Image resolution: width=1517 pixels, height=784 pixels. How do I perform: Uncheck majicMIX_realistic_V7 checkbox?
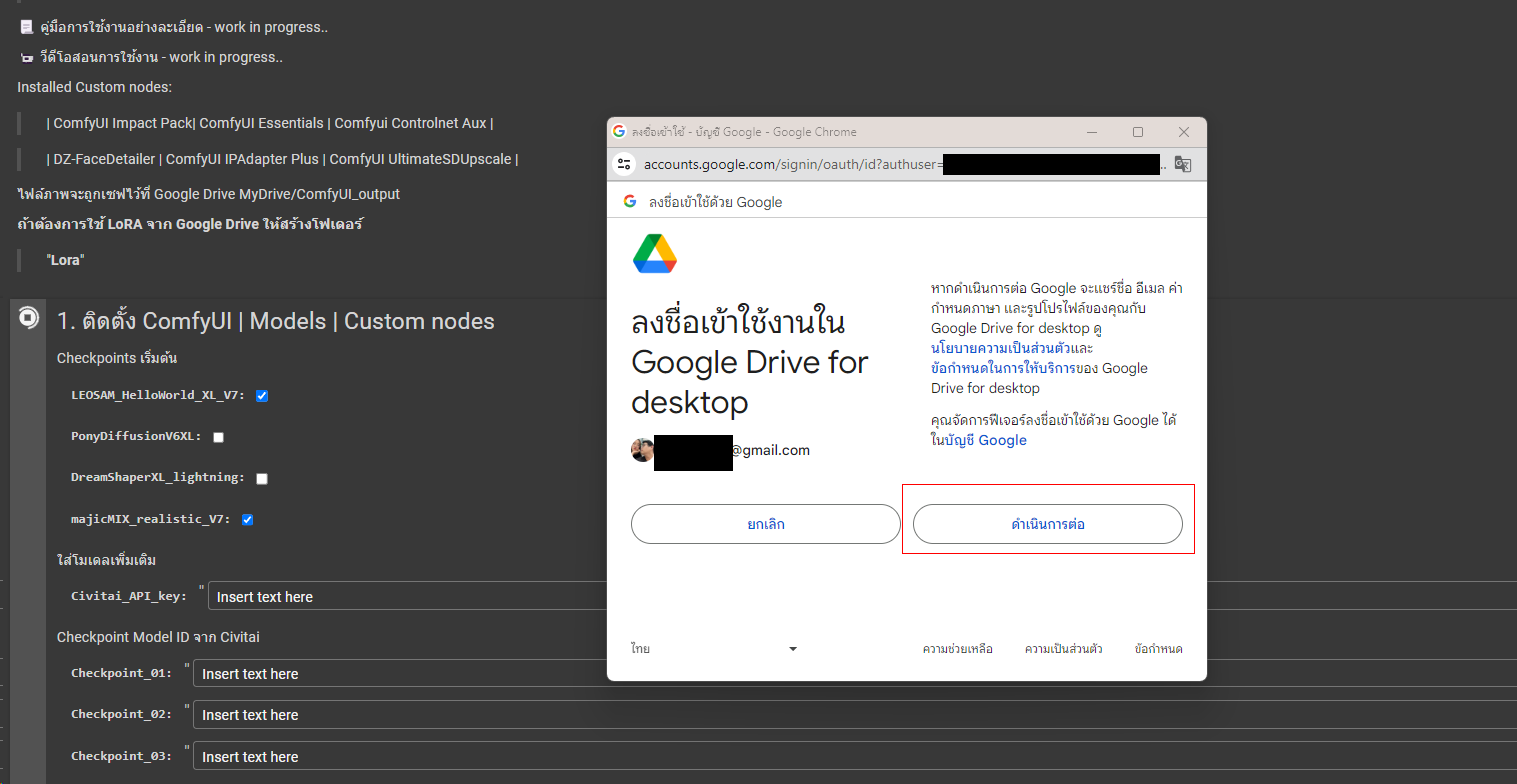point(247,519)
